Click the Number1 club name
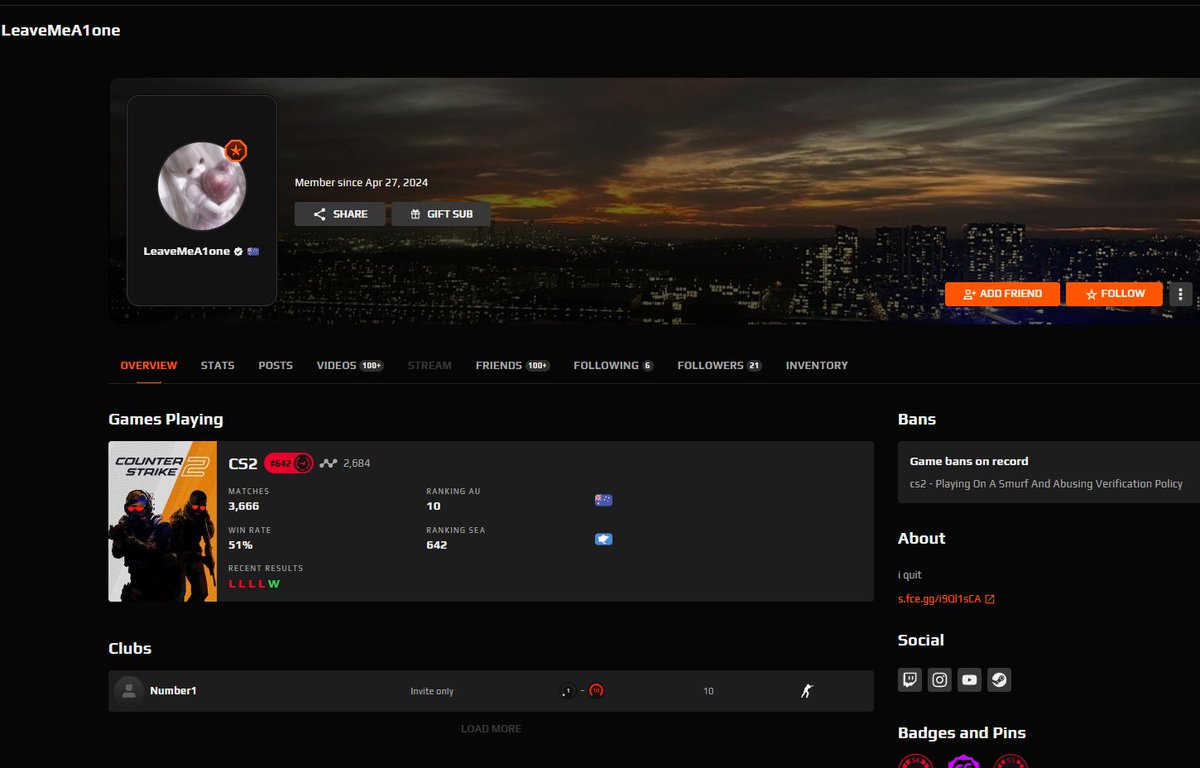The height and width of the screenshot is (768, 1200). coord(173,691)
